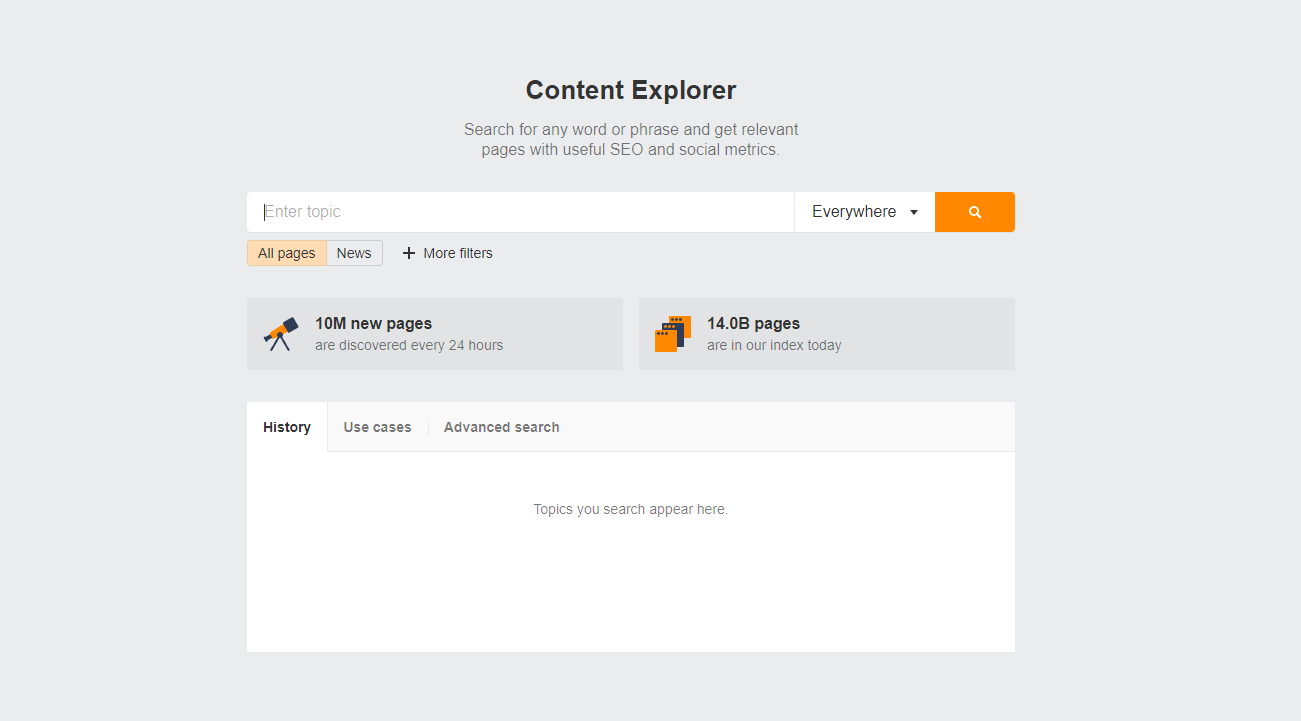The height and width of the screenshot is (721, 1301).
Task: Open the Everywhere search scope dropdown
Action: coord(854,212)
